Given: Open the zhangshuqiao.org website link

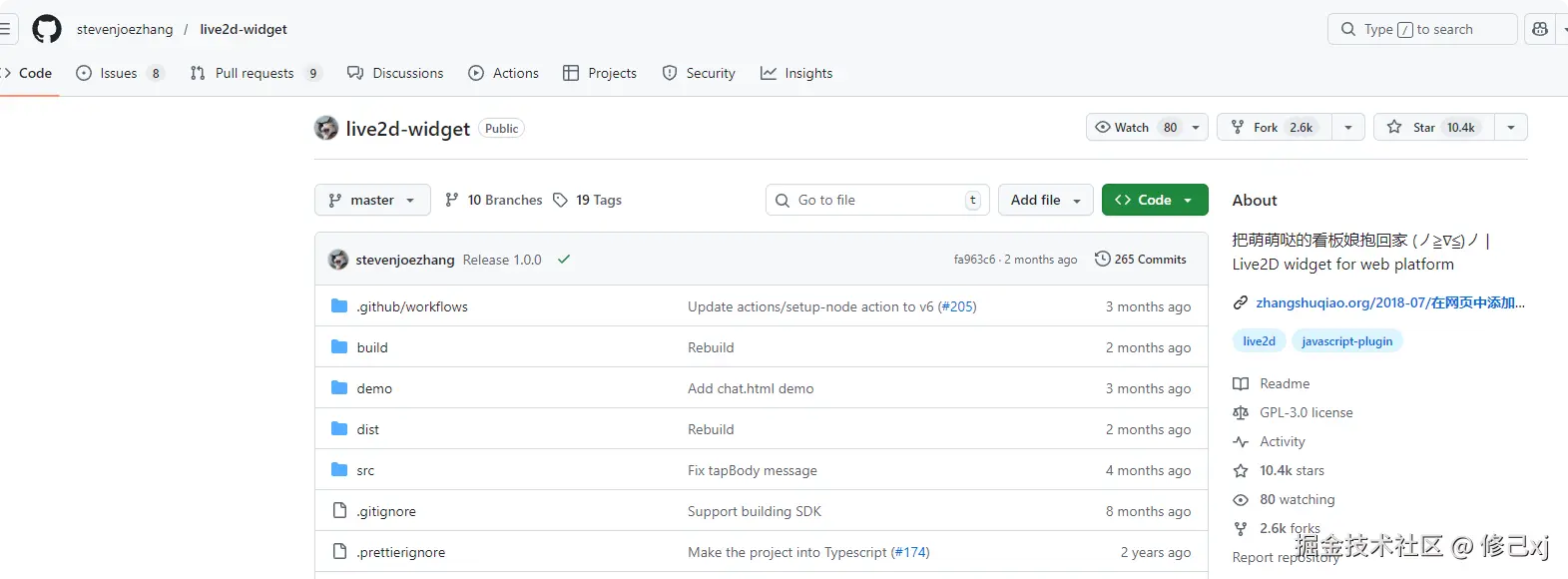Looking at the screenshot, I should coord(1390,302).
